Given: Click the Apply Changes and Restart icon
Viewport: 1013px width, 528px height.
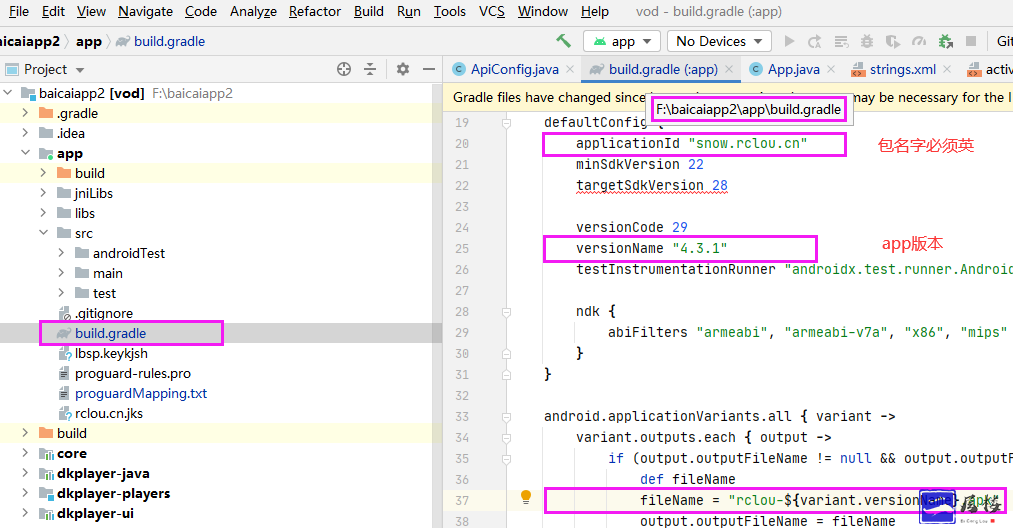Looking at the screenshot, I should click(815, 41).
